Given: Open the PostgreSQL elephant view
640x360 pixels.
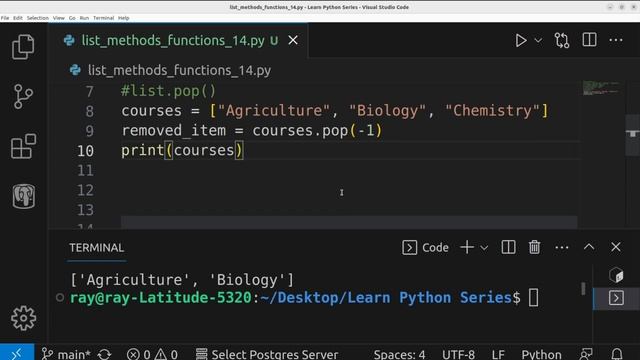Looking at the screenshot, I should (23, 196).
